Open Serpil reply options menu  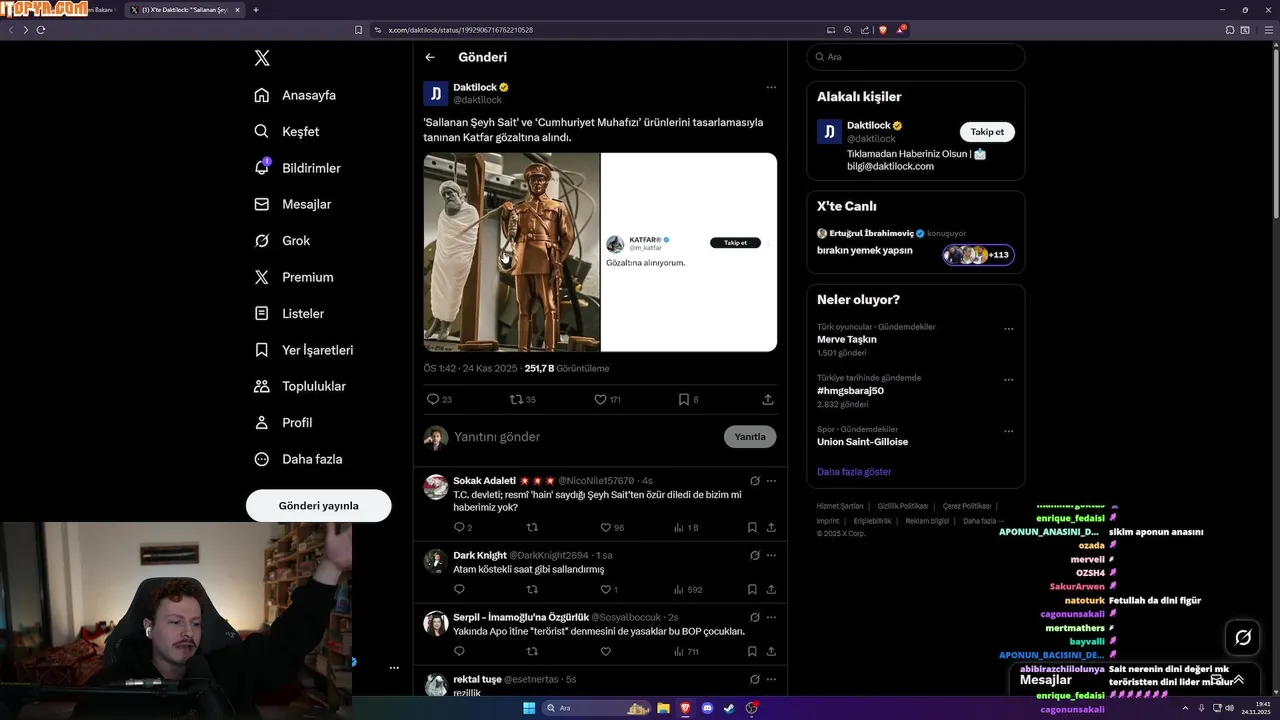pos(771,617)
